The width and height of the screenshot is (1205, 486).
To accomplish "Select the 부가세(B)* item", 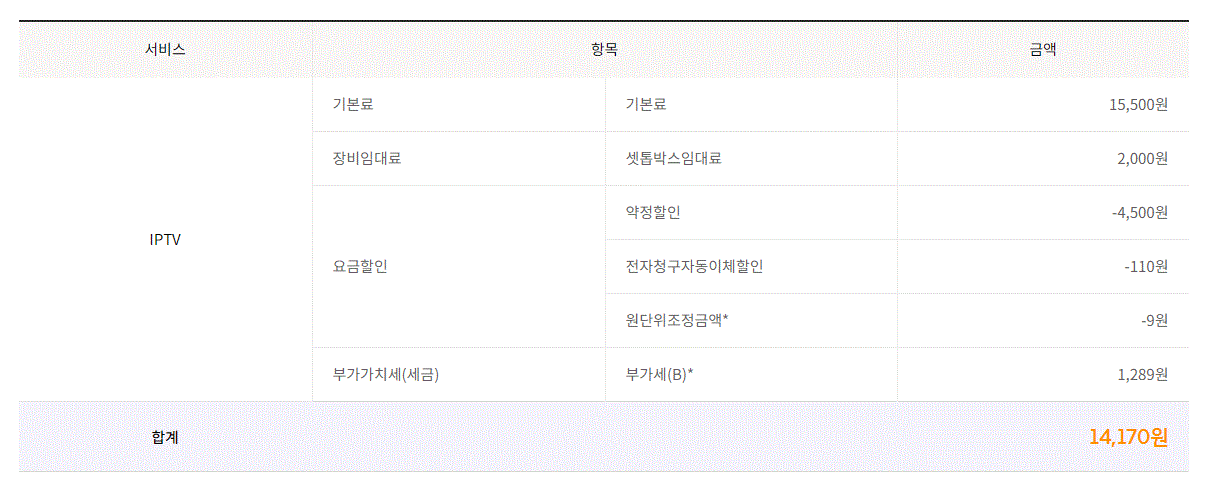I will coord(659,374).
